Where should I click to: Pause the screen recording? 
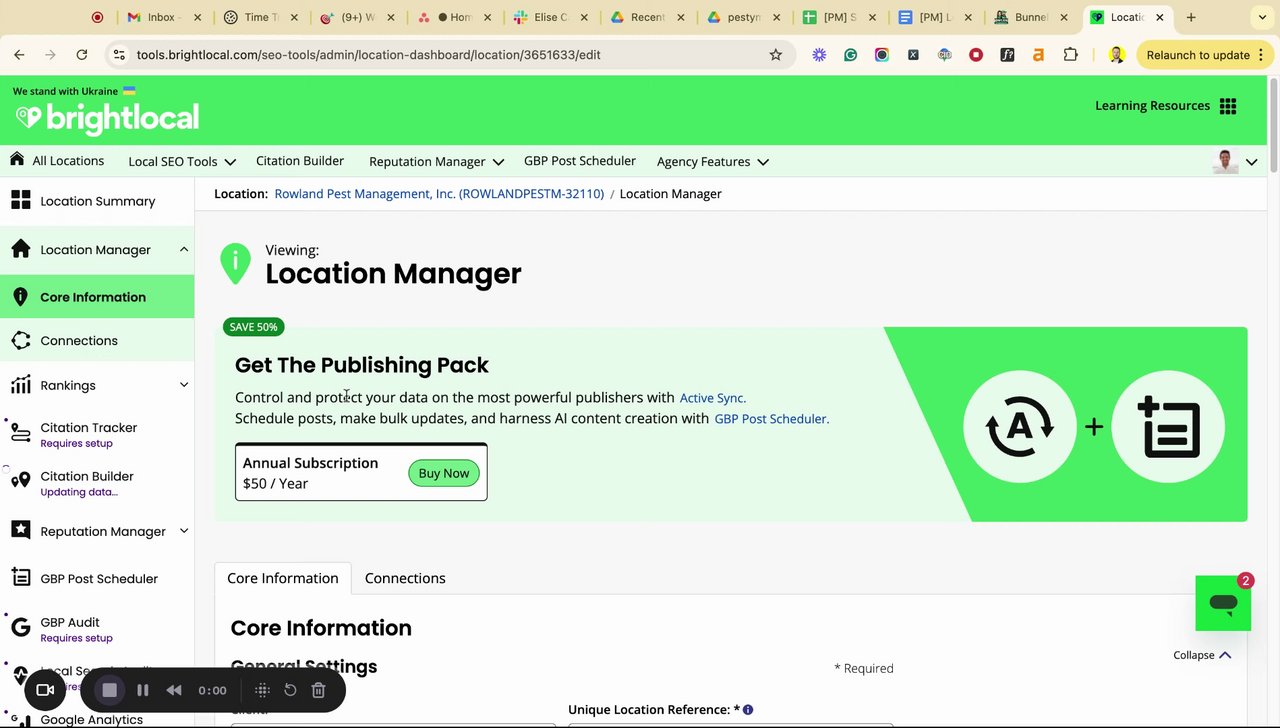143,690
